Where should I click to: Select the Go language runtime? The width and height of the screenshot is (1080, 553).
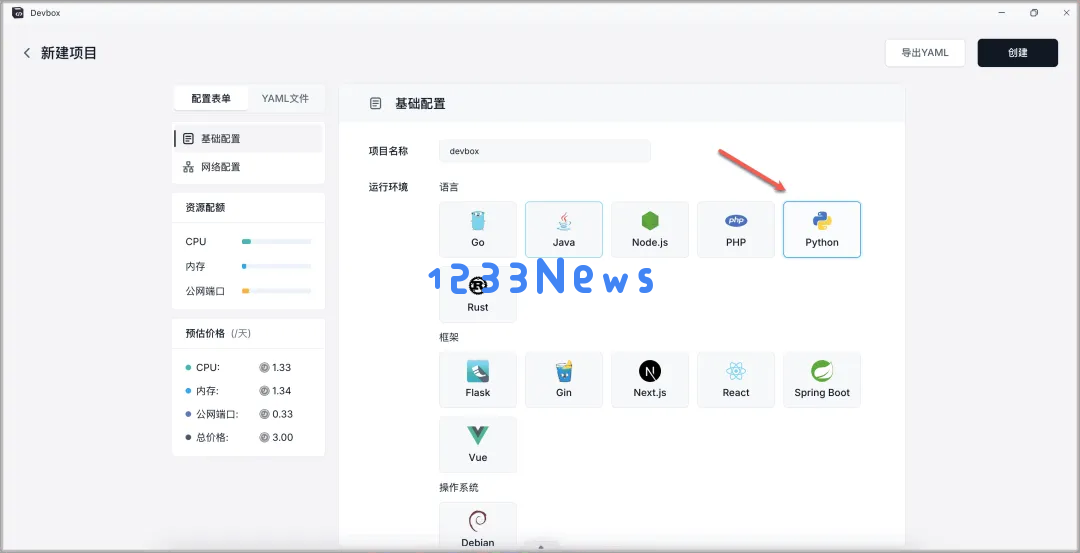click(478, 229)
